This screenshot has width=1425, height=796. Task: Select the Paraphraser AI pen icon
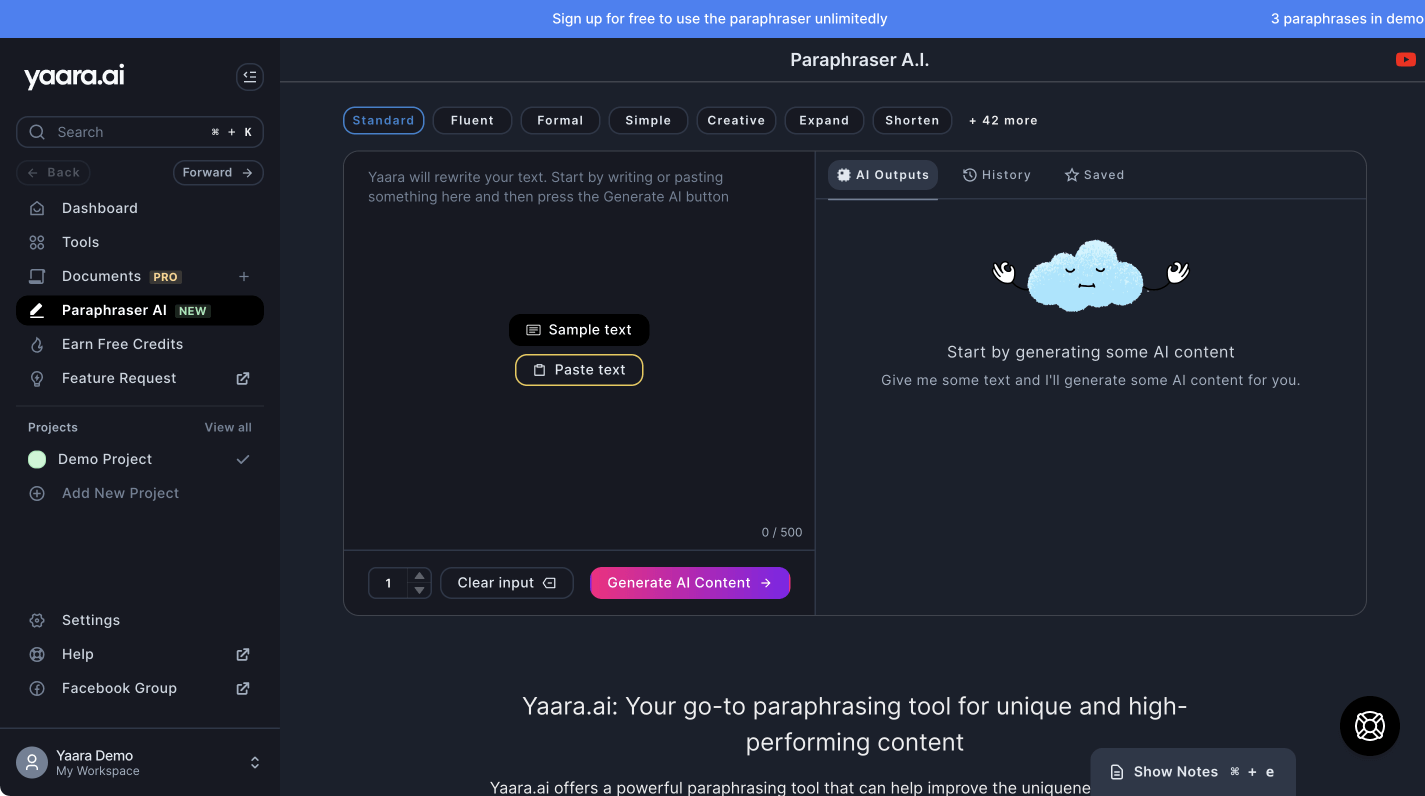(x=37, y=310)
